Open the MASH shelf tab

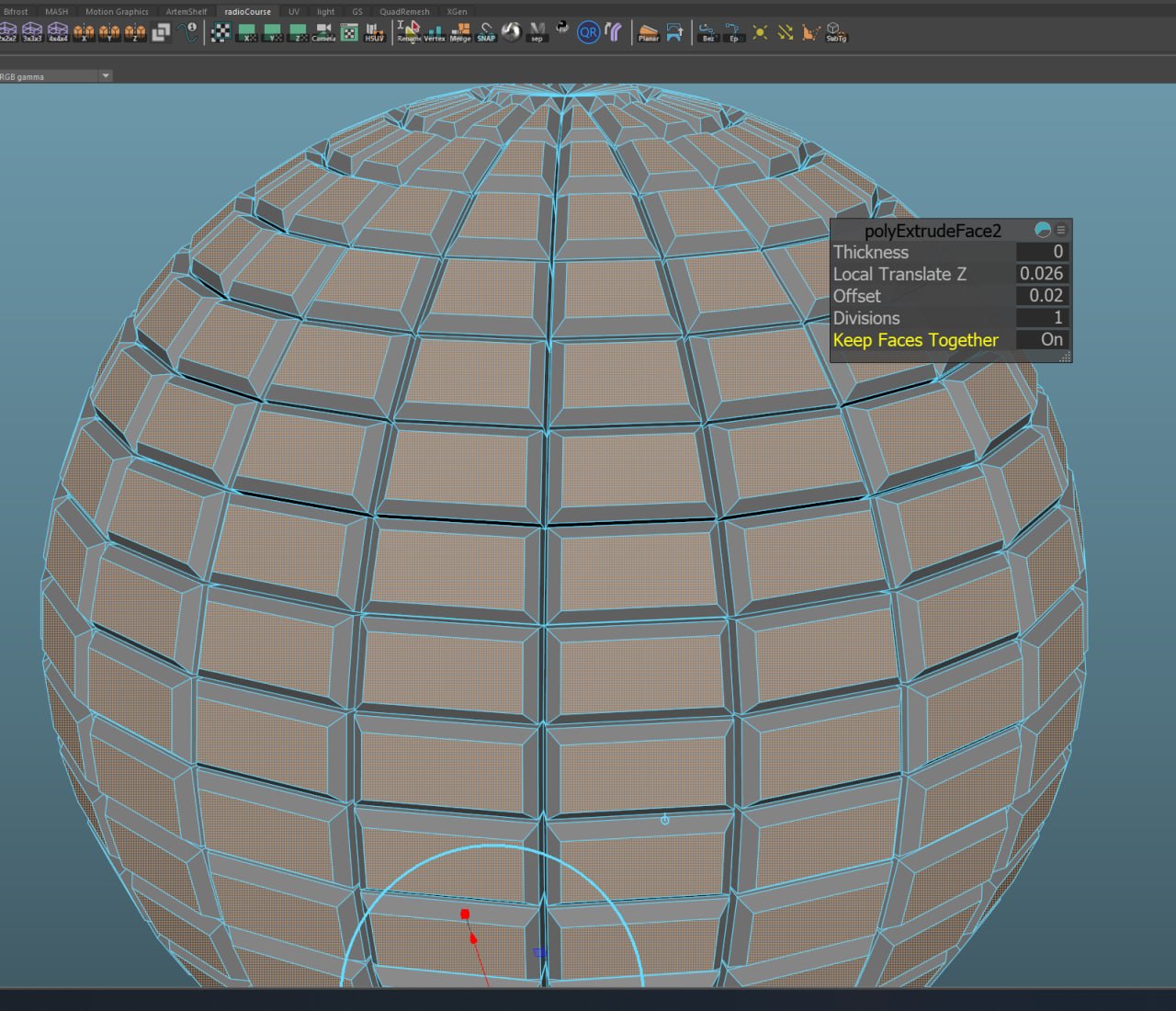(57, 12)
